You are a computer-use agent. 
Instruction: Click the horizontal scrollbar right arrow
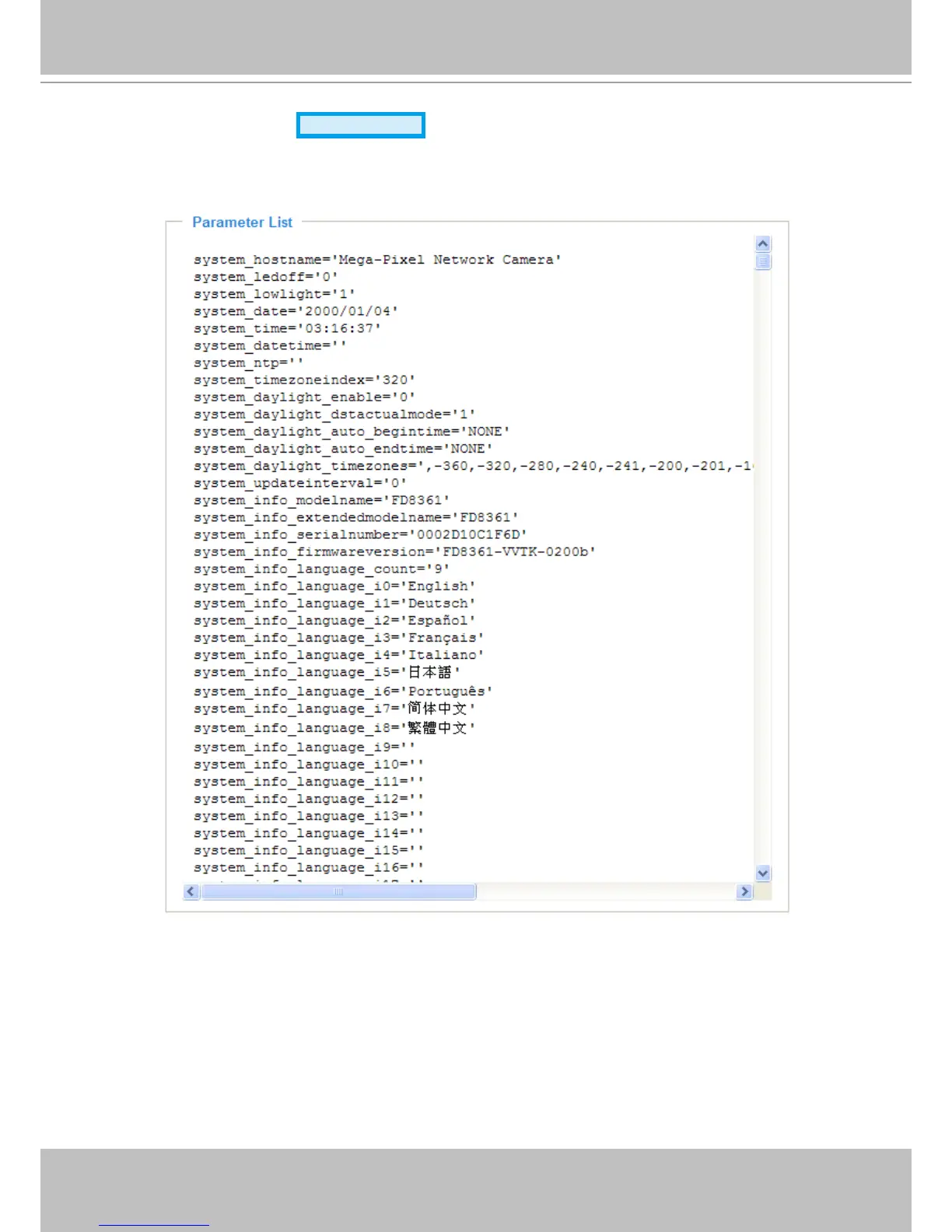(x=744, y=891)
